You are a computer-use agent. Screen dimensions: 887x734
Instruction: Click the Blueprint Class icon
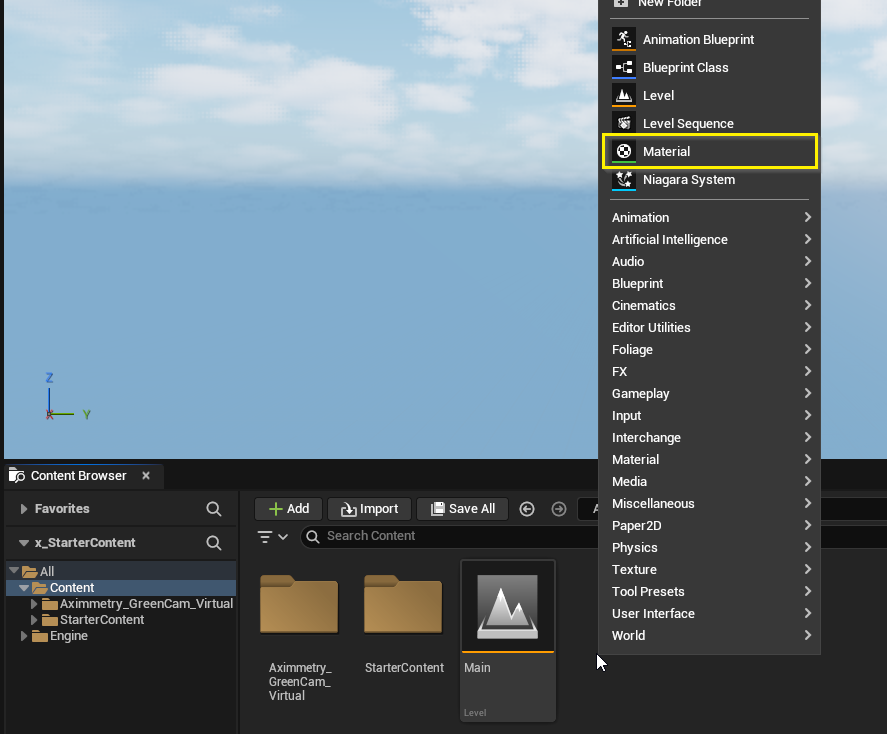624,67
